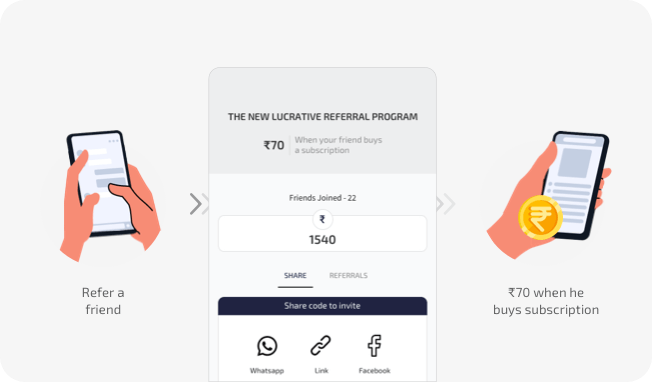Click the double chevron arrow right of card

click(x=446, y=204)
